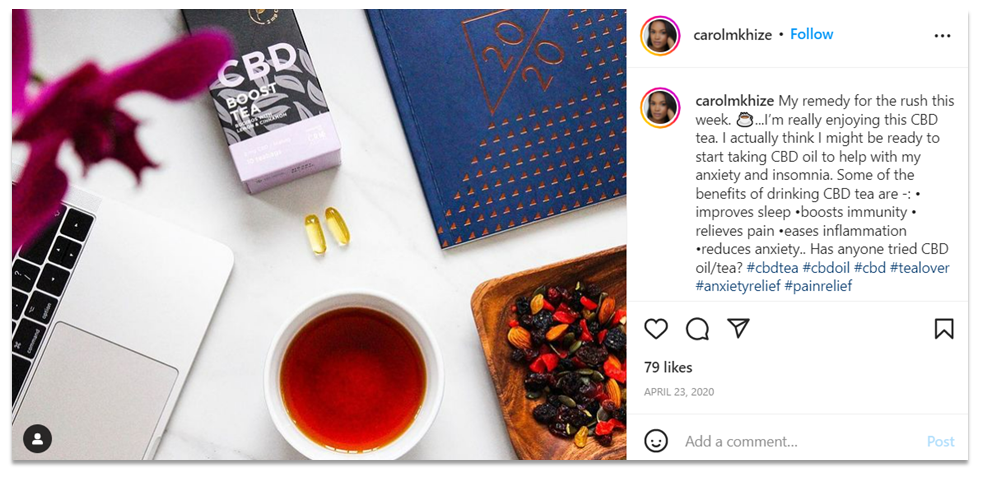982x482 pixels.
Task: Show tagged people icon on photo
Action: (x=38, y=439)
